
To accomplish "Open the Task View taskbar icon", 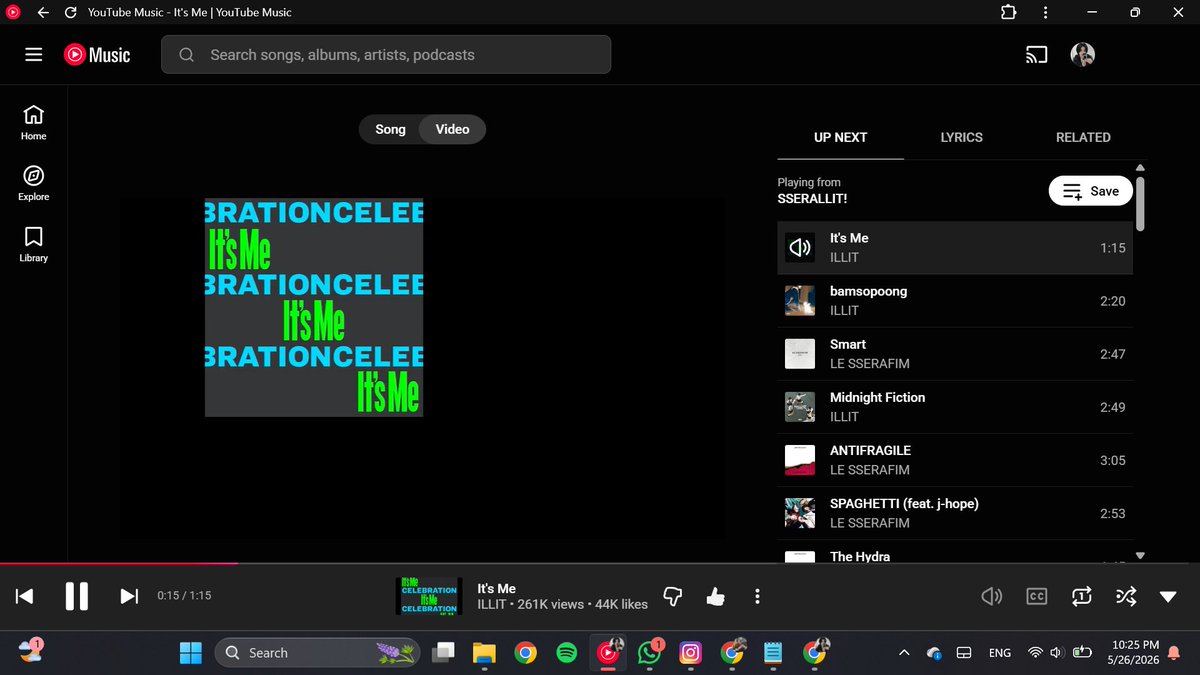I will point(442,653).
